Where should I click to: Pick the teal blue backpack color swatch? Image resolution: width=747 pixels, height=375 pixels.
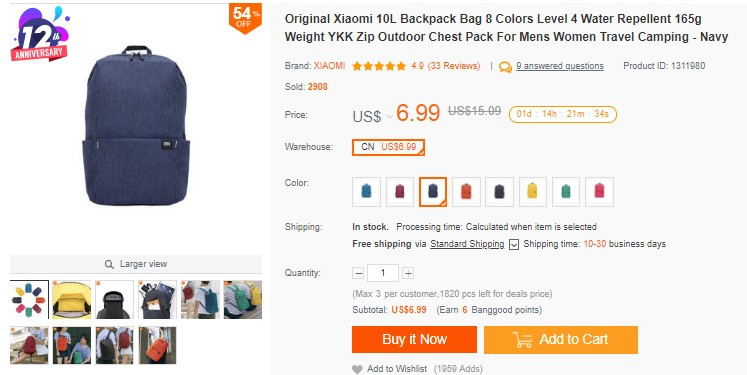coord(366,192)
